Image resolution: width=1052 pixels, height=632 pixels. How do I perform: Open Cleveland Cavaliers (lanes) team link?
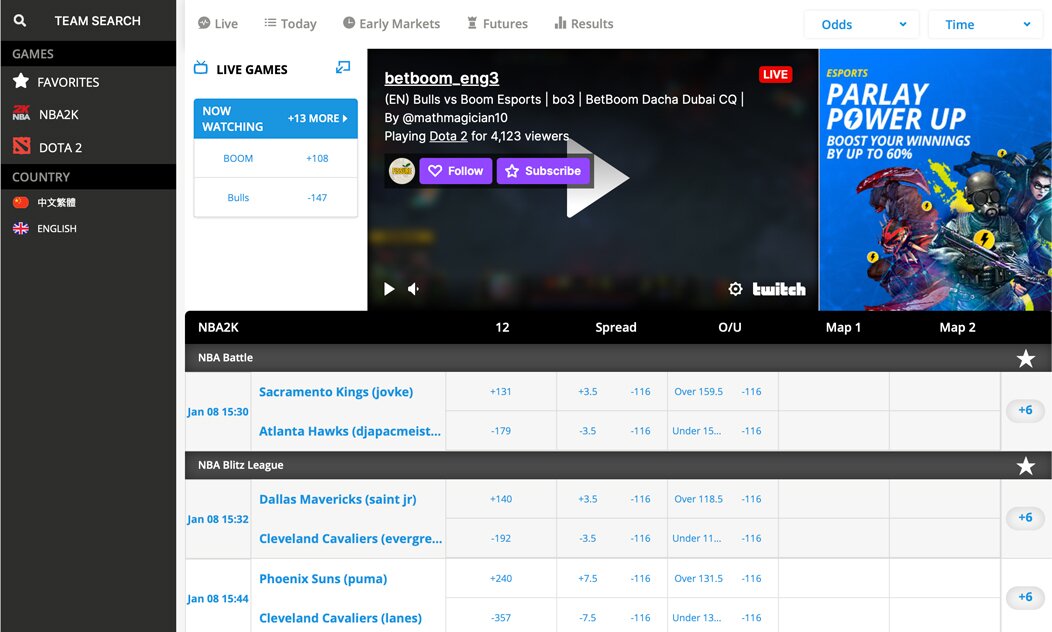(x=340, y=618)
